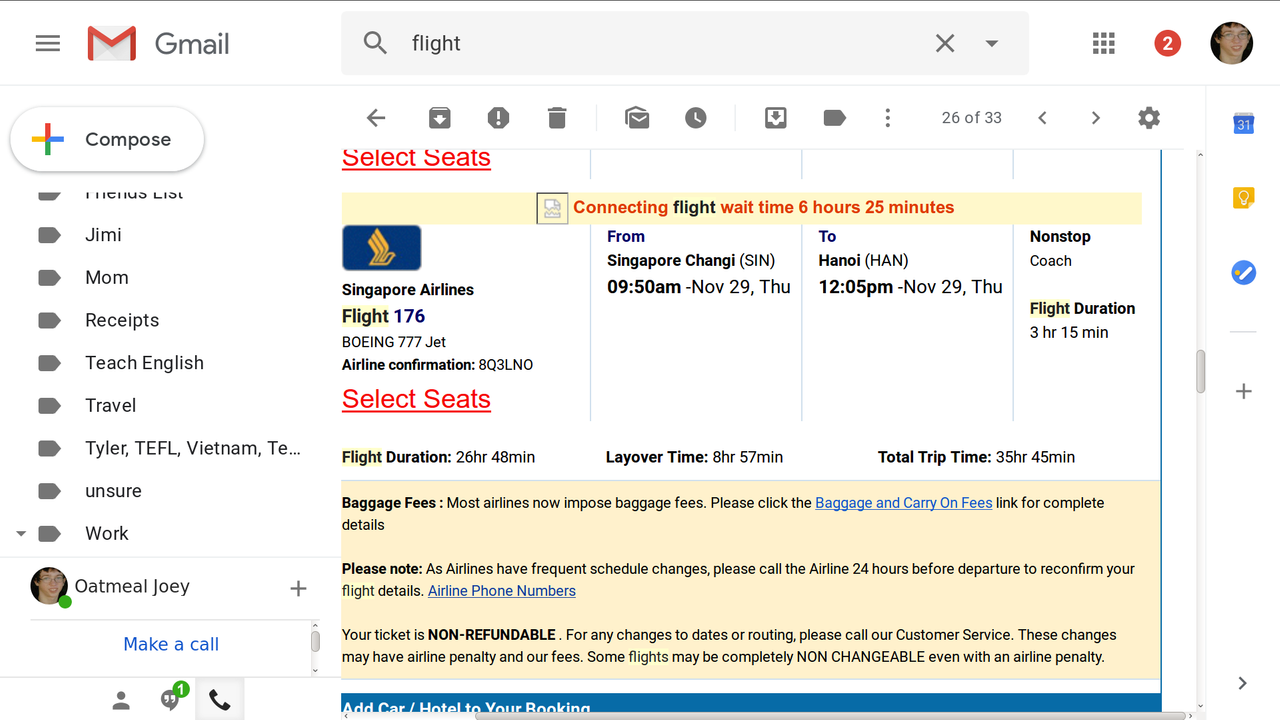
Task: Open the unsure label
Action: coord(113,491)
